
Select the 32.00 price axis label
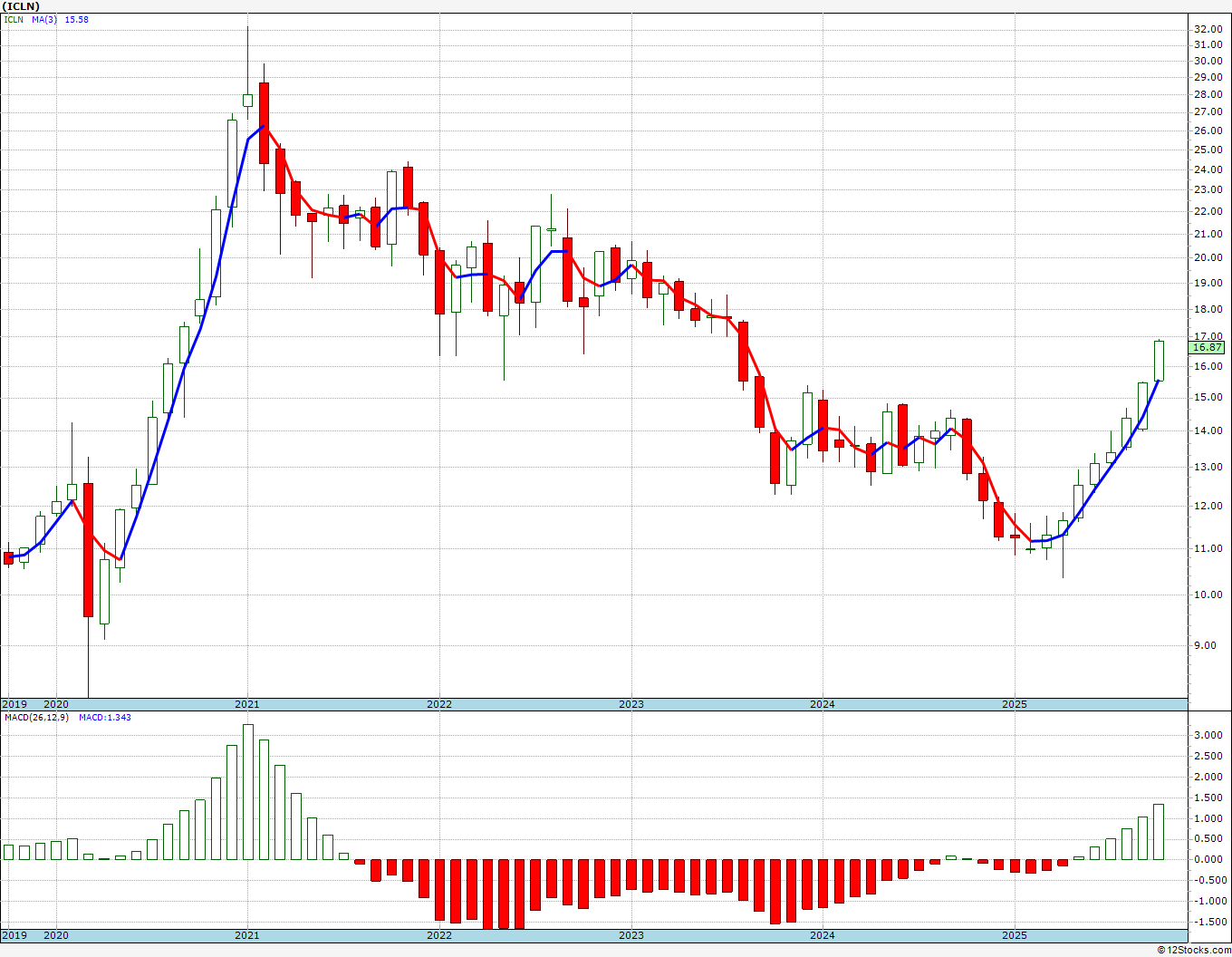1208,29
